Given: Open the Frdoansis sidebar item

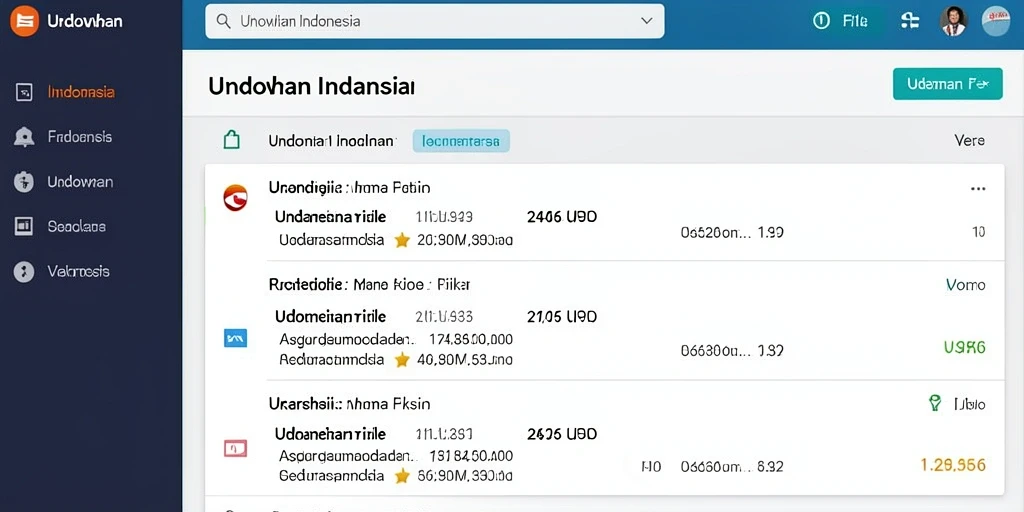Looking at the screenshot, I should [x=80, y=136].
